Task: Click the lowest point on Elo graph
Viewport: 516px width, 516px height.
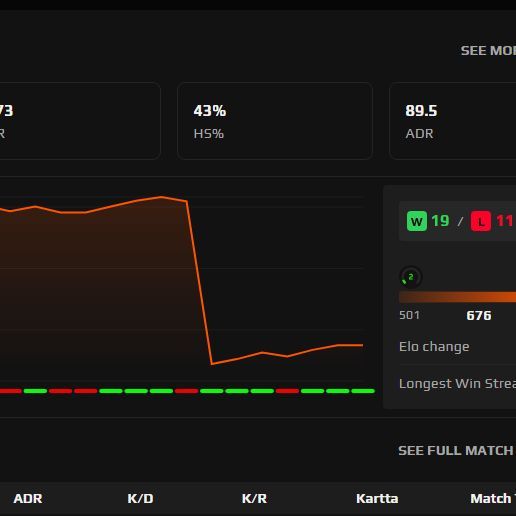Action: [x=212, y=364]
